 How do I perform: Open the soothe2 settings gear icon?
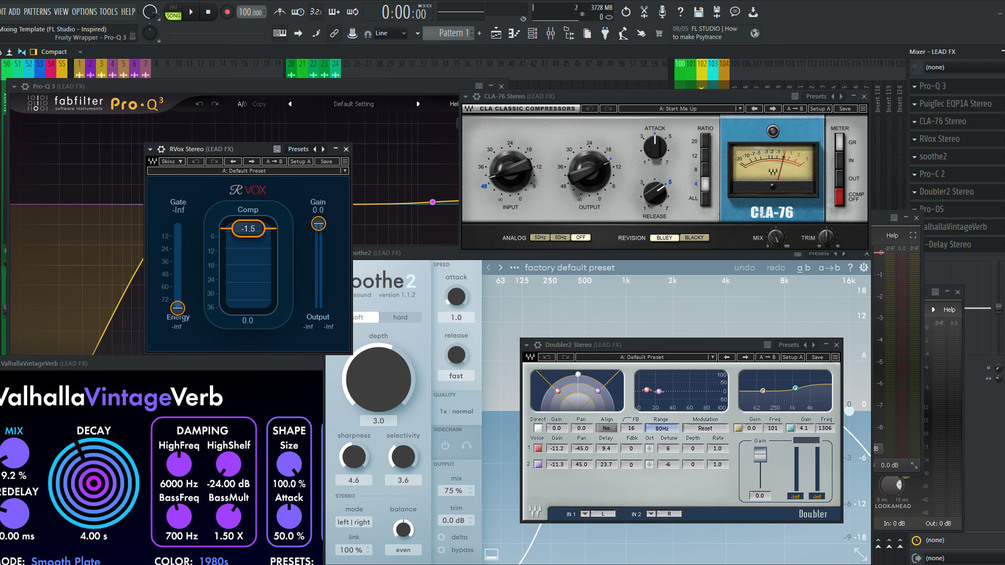[863, 268]
